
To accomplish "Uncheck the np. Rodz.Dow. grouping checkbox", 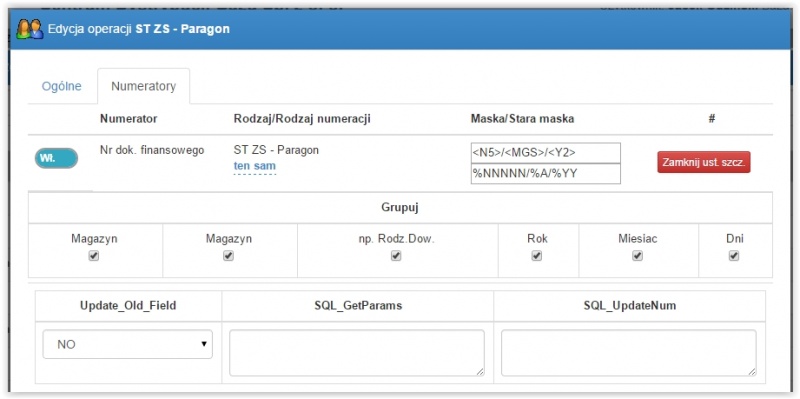I will click(x=396, y=256).
